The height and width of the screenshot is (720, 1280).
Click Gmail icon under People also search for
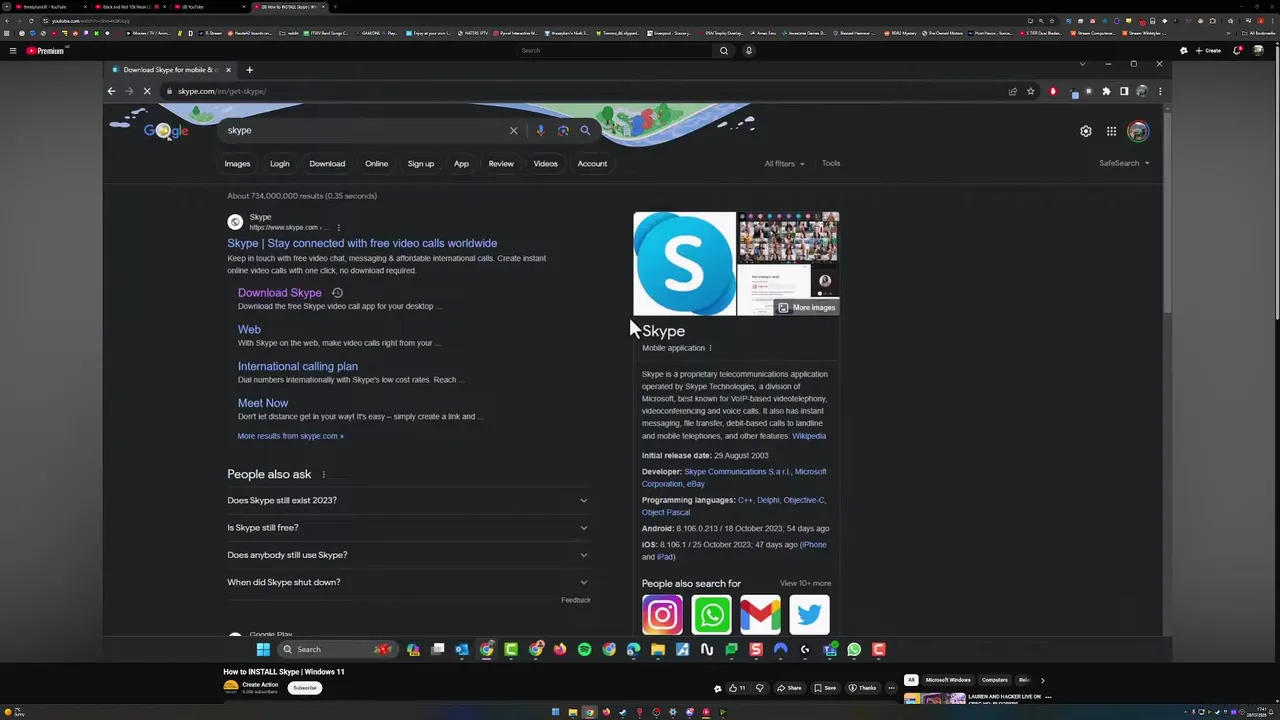coord(760,615)
